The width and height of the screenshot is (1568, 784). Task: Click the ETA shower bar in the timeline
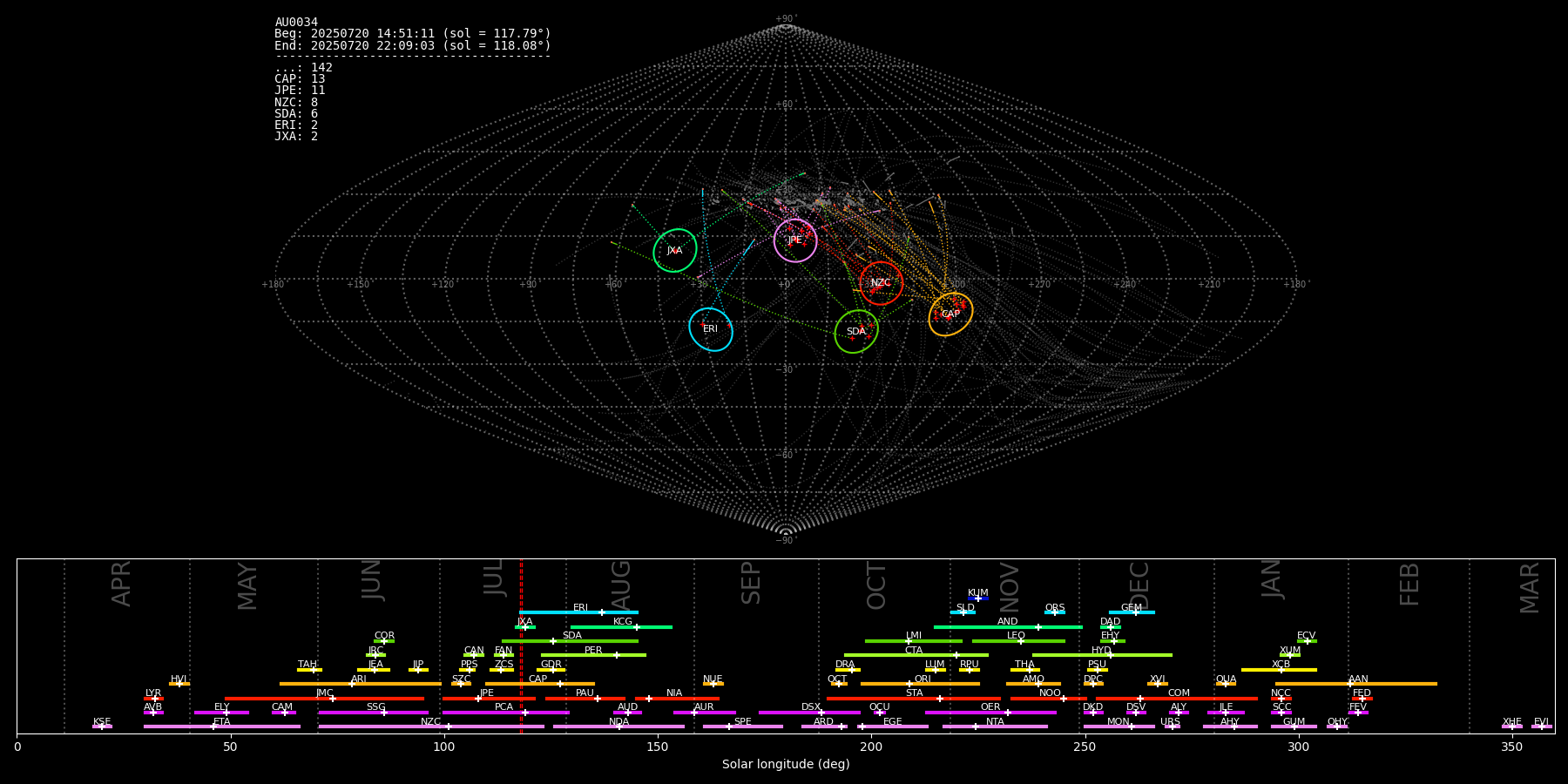tap(222, 727)
